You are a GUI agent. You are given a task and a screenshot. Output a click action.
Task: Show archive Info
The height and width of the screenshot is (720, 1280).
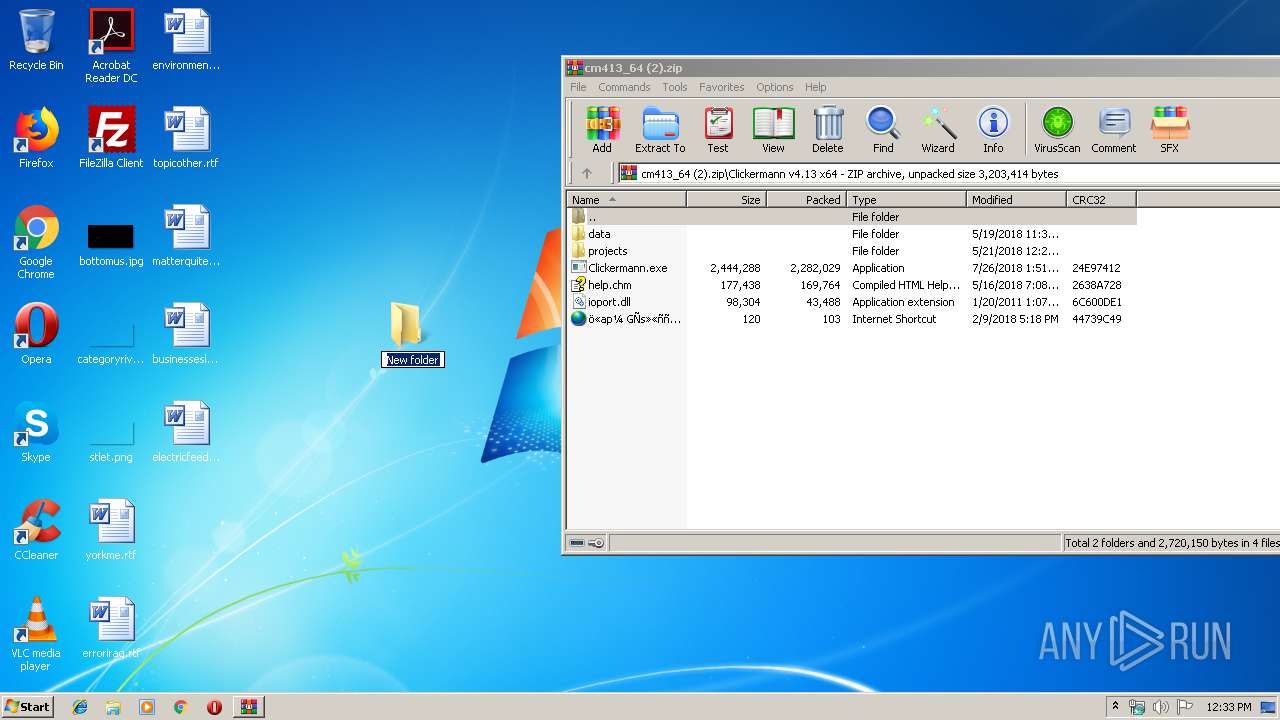click(993, 130)
